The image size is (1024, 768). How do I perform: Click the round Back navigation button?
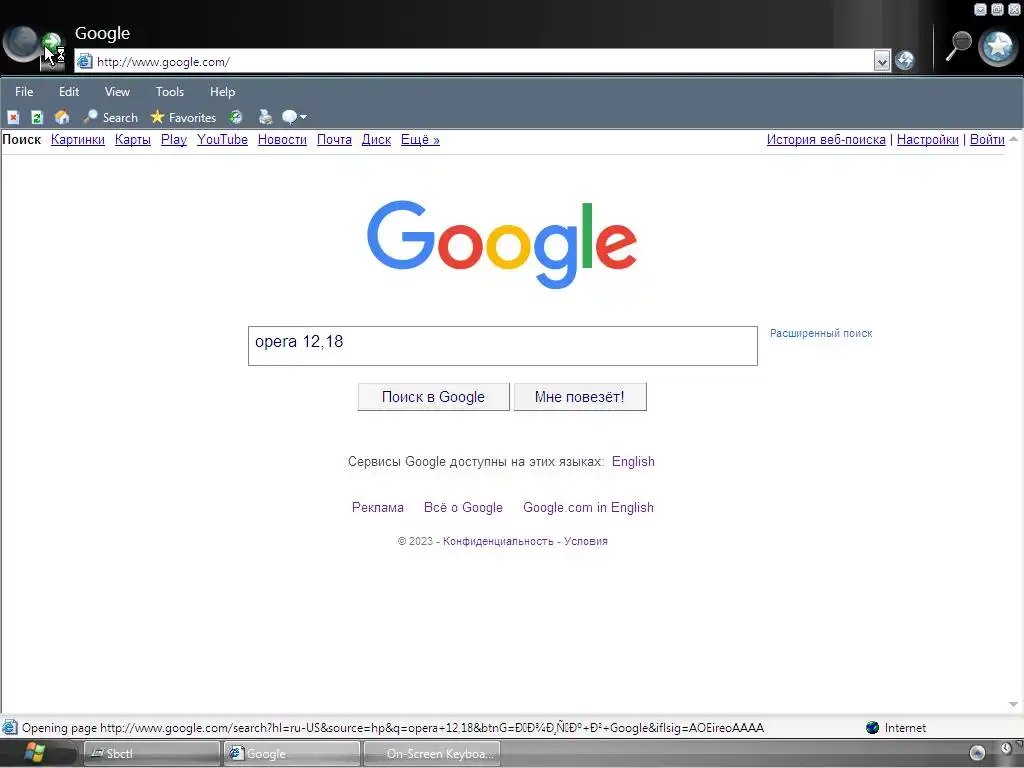pos(20,43)
